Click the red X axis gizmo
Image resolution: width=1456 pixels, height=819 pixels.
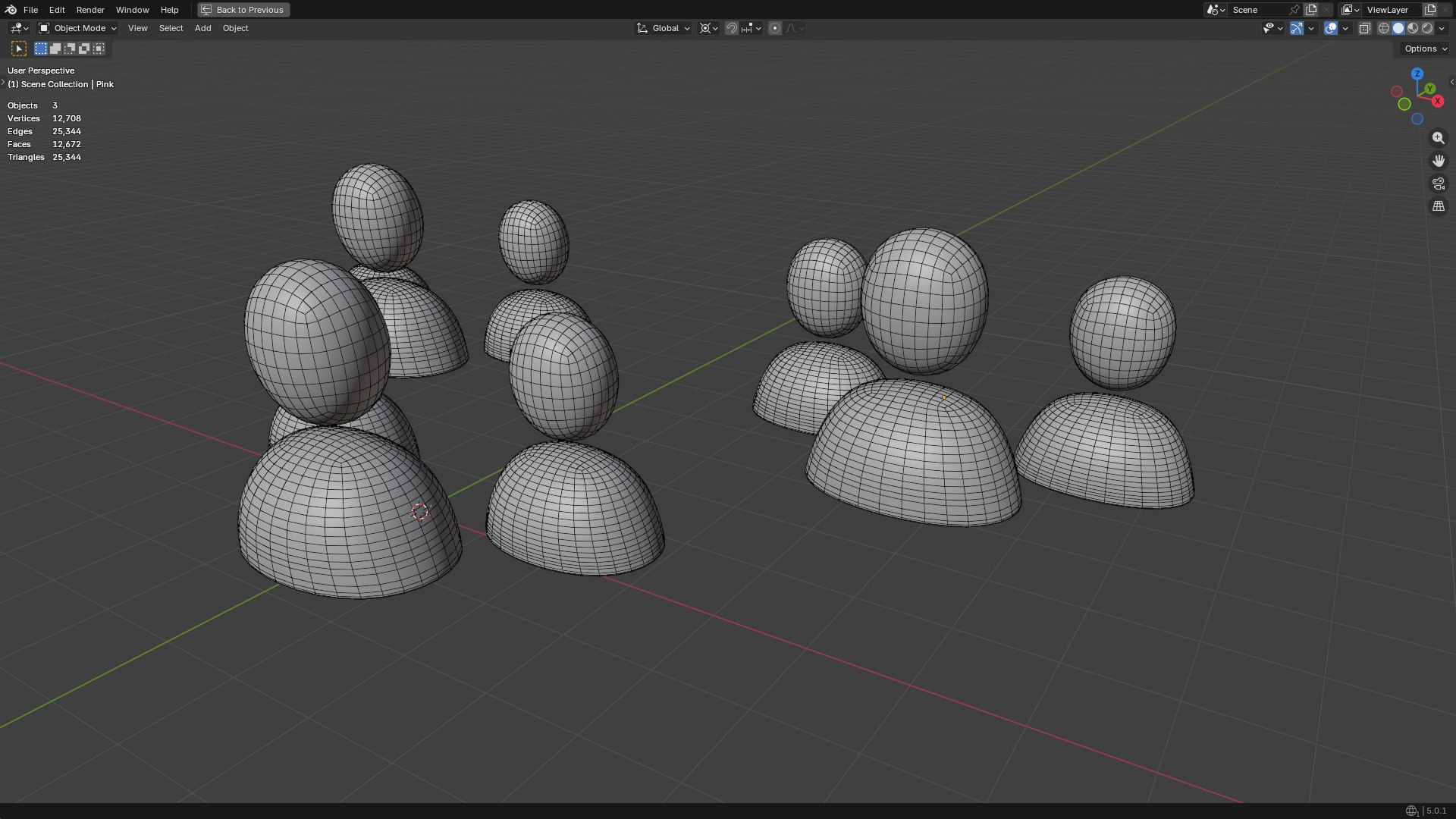pyautogui.click(x=1437, y=101)
